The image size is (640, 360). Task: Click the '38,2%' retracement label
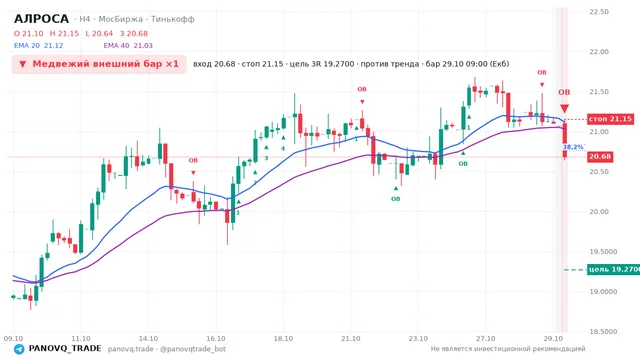pos(573,147)
